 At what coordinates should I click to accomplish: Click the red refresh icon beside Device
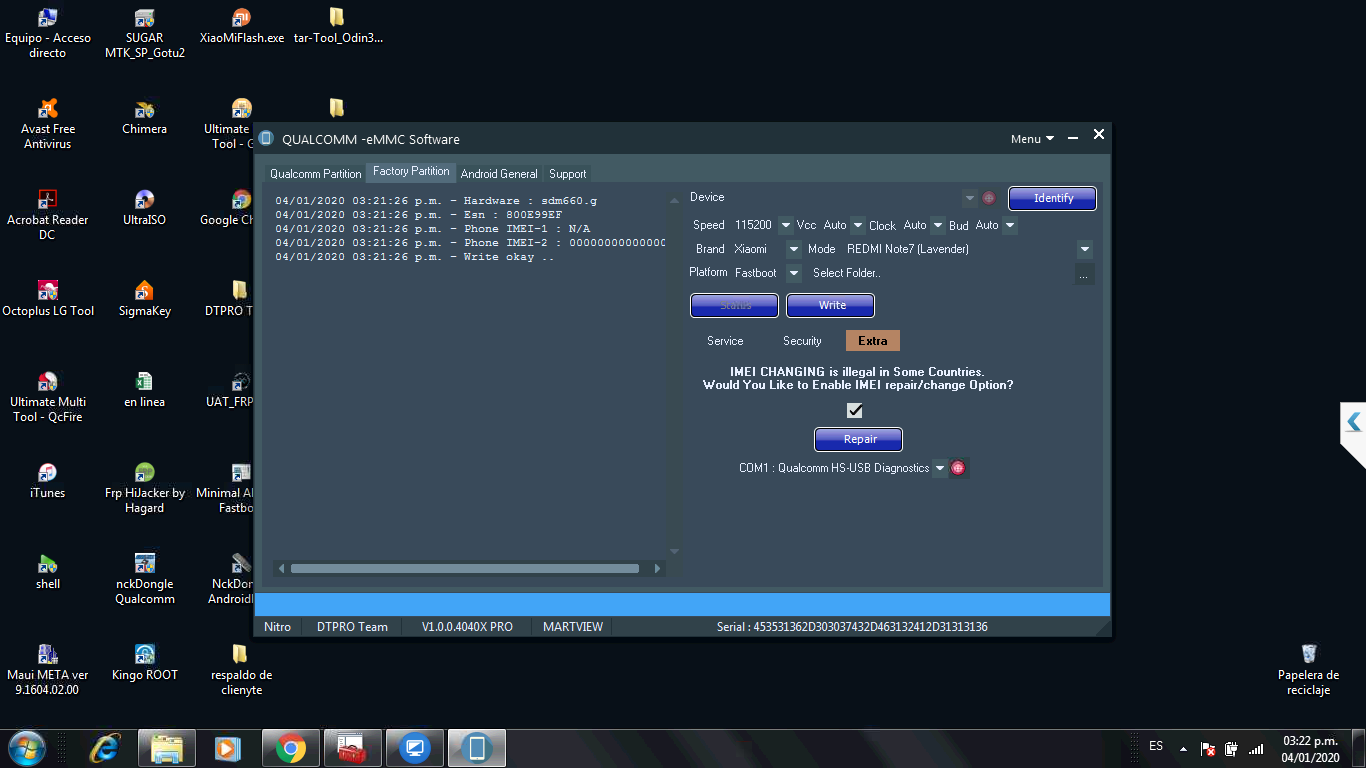988,198
